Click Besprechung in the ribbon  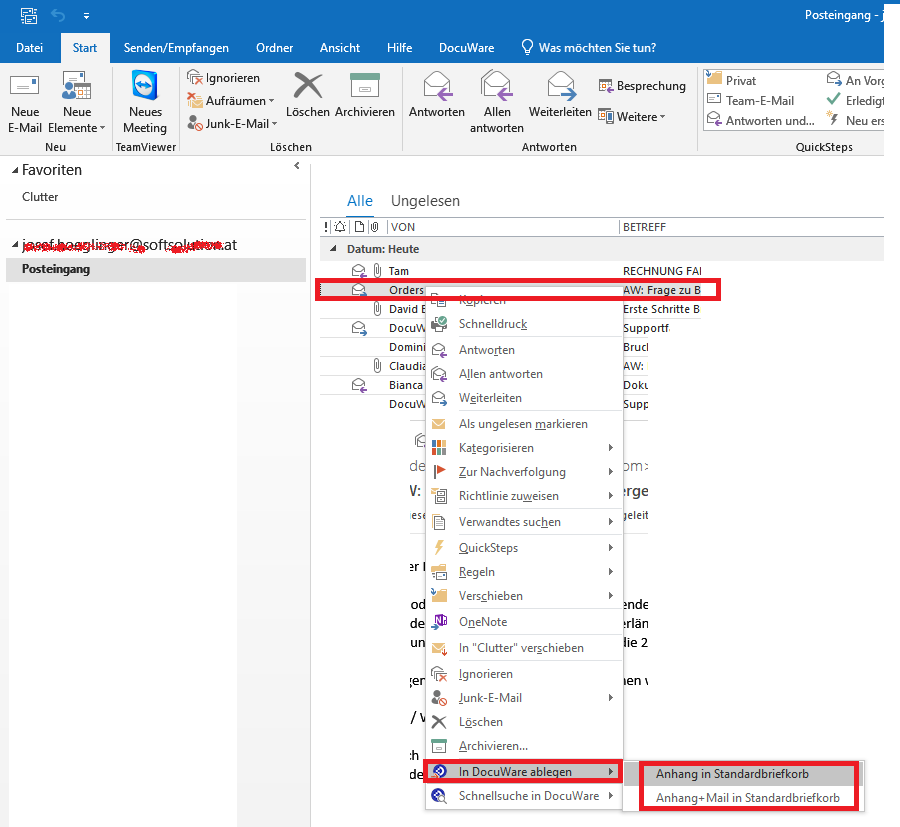click(642, 86)
